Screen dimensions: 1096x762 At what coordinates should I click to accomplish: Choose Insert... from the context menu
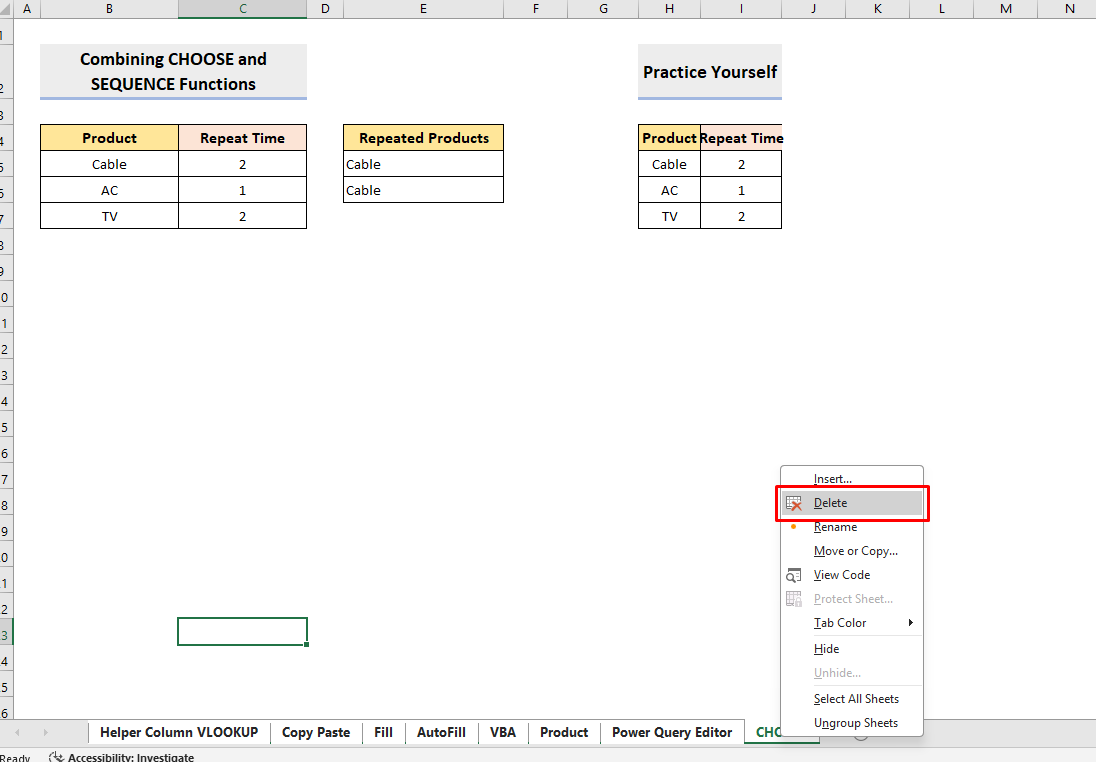coord(832,479)
